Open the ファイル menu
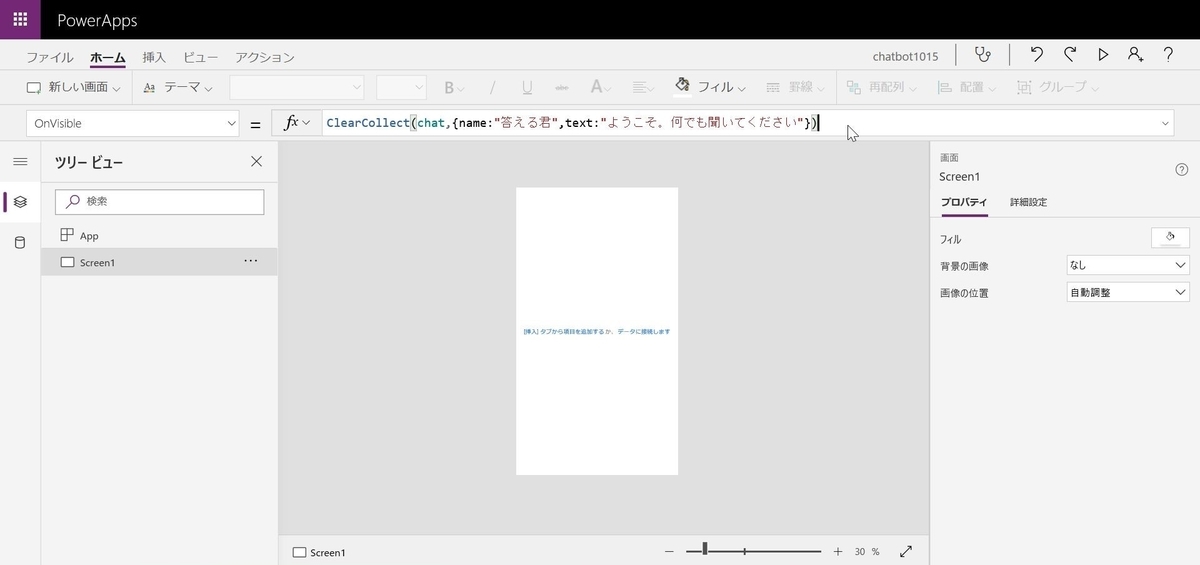 (x=50, y=57)
